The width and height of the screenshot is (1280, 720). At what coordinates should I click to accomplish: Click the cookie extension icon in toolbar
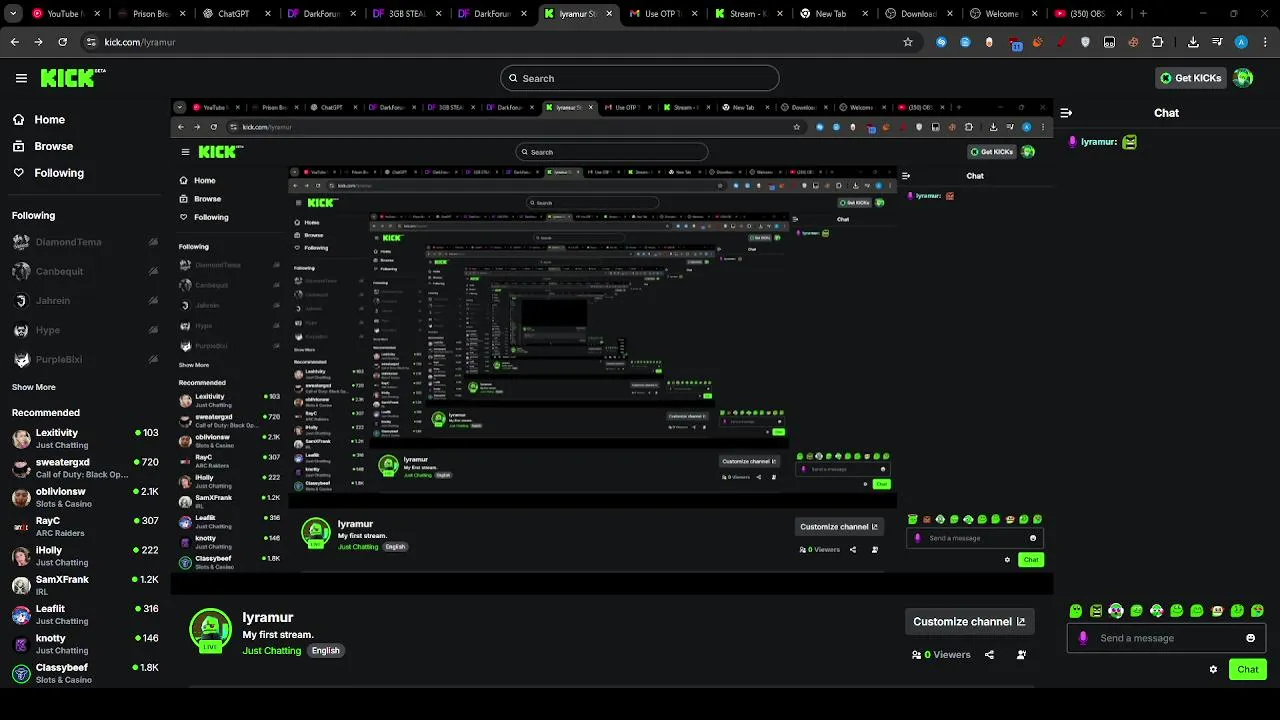(x=1134, y=42)
